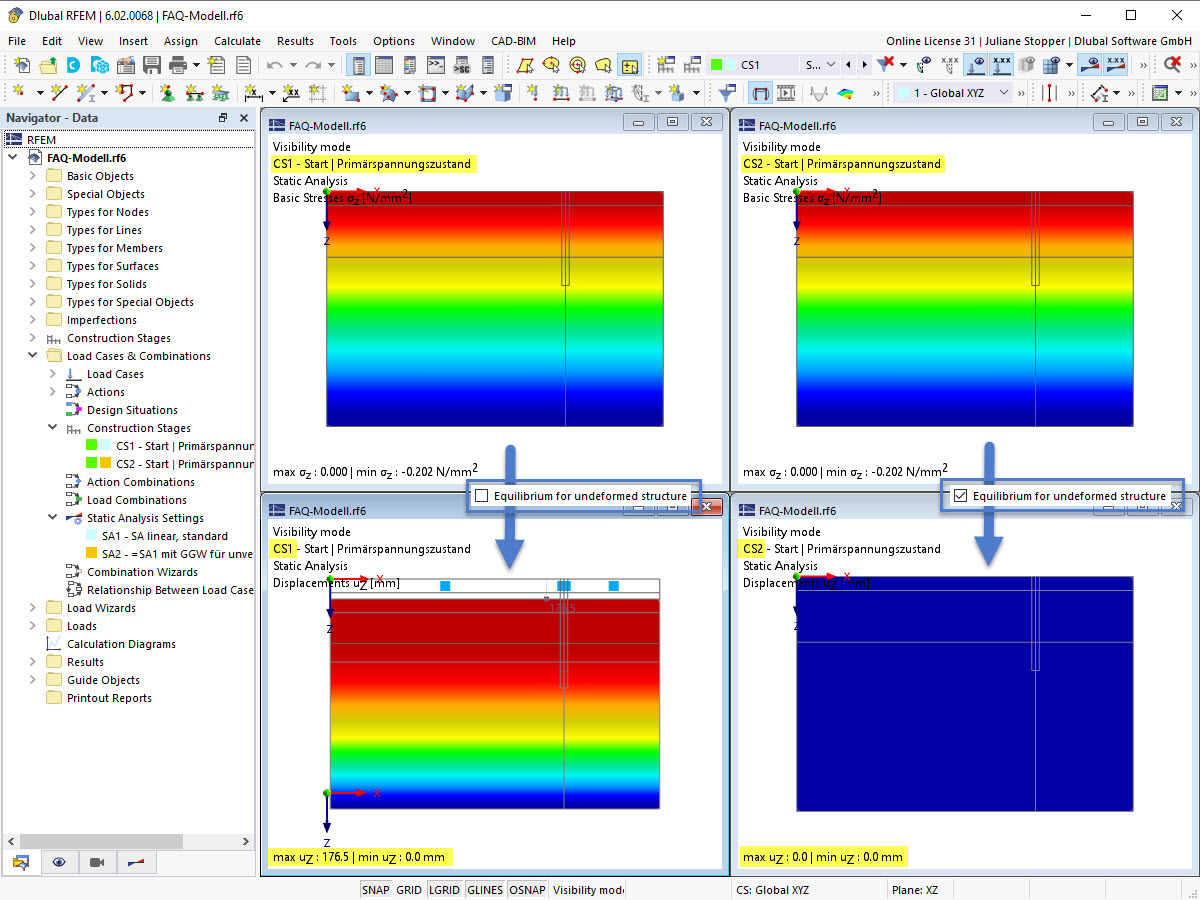Click the Save icon in the toolbar

coord(152,64)
